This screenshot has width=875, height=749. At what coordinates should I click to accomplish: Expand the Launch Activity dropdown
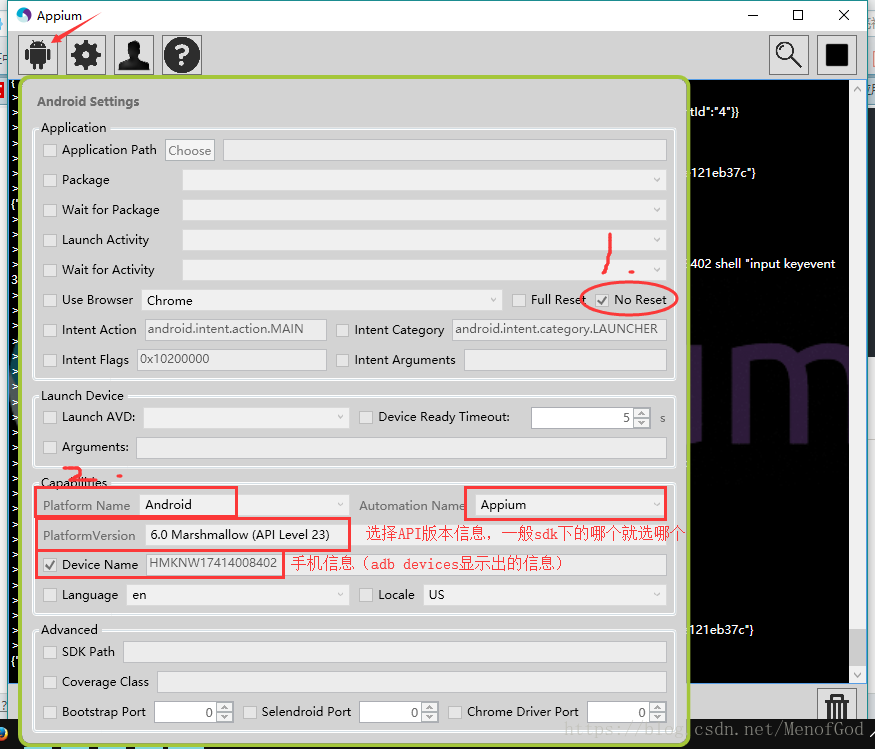[425, 240]
